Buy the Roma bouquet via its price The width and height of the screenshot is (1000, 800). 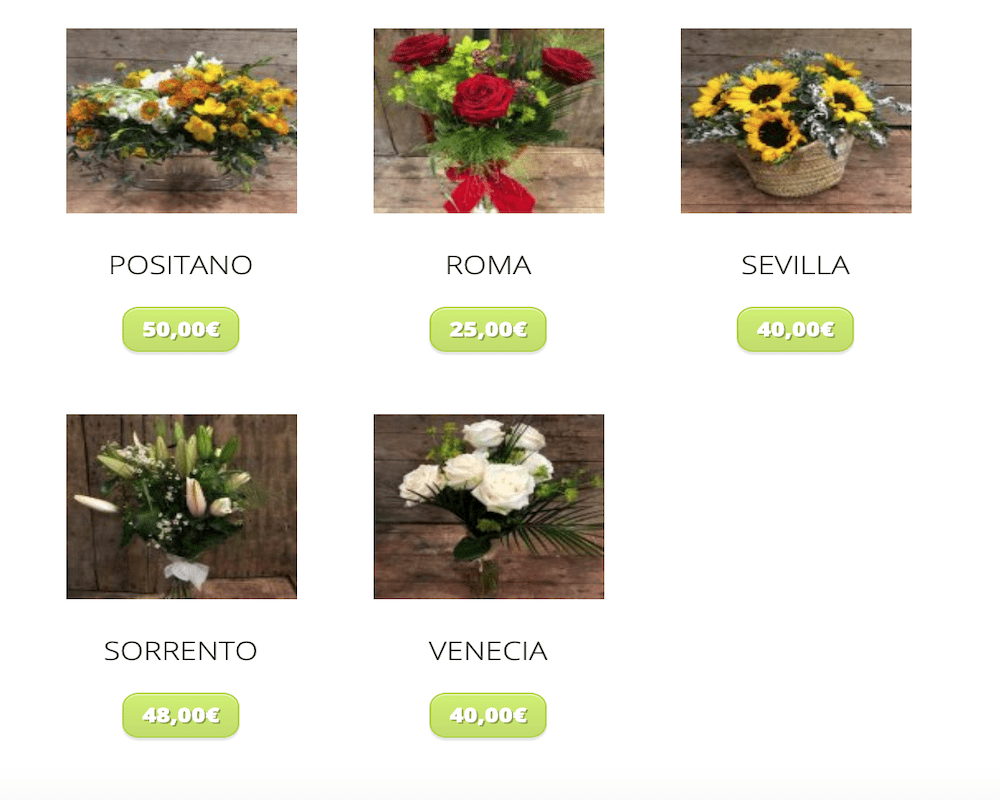tap(488, 329)
